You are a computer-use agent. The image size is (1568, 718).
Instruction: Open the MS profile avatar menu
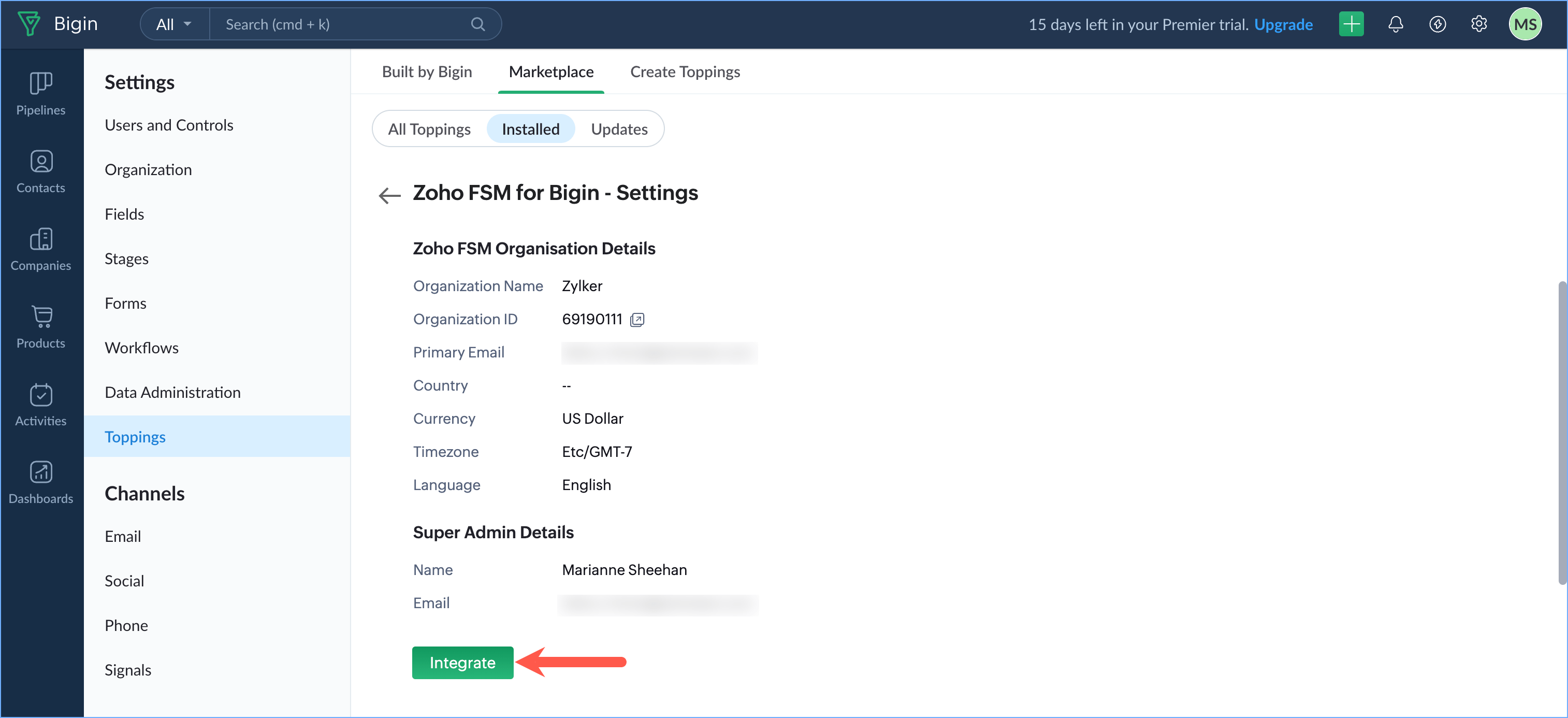pyautogui.click(x=1525, y=24)
